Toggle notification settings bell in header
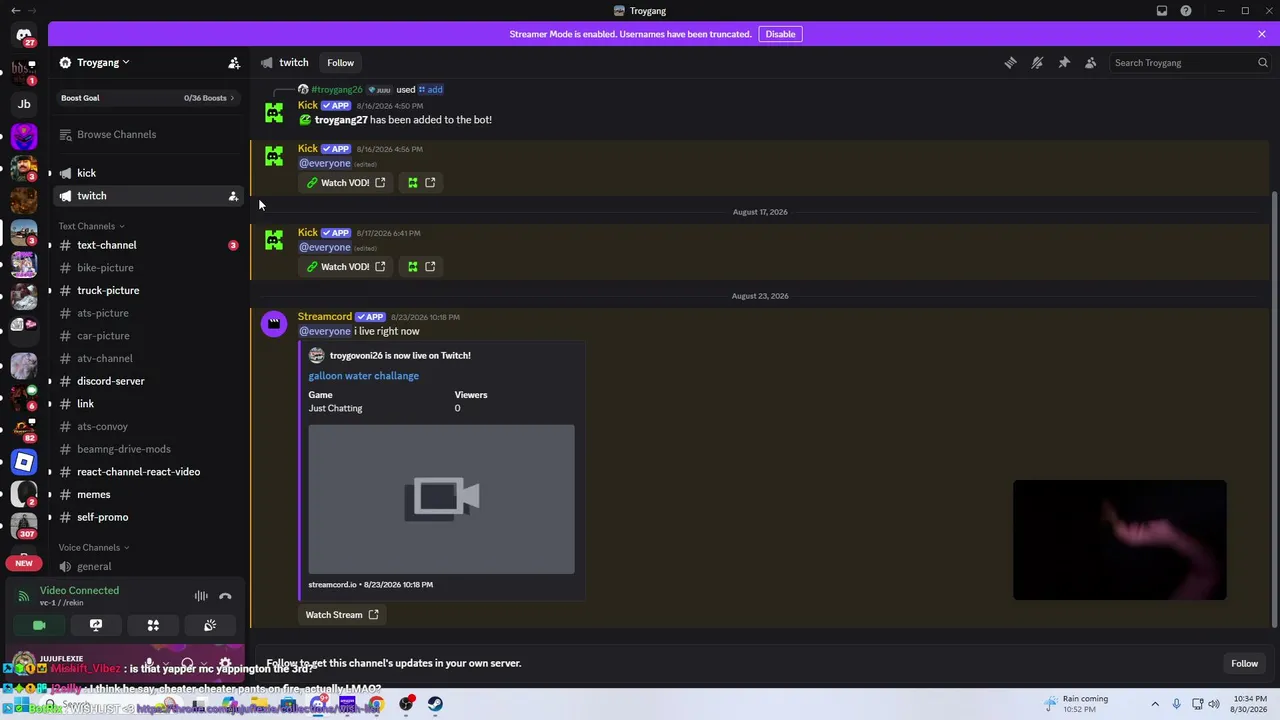 coord(1037,63)
